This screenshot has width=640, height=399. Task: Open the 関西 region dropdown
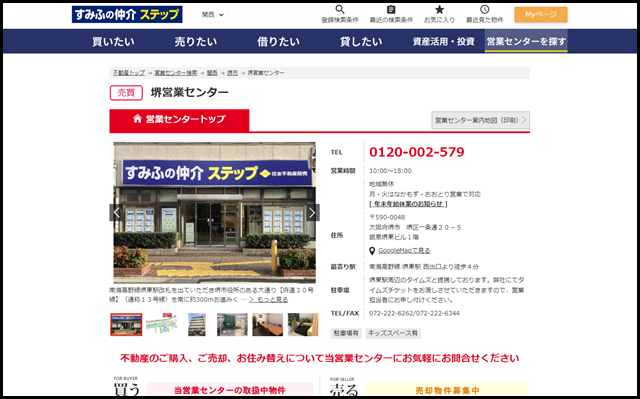211,15
